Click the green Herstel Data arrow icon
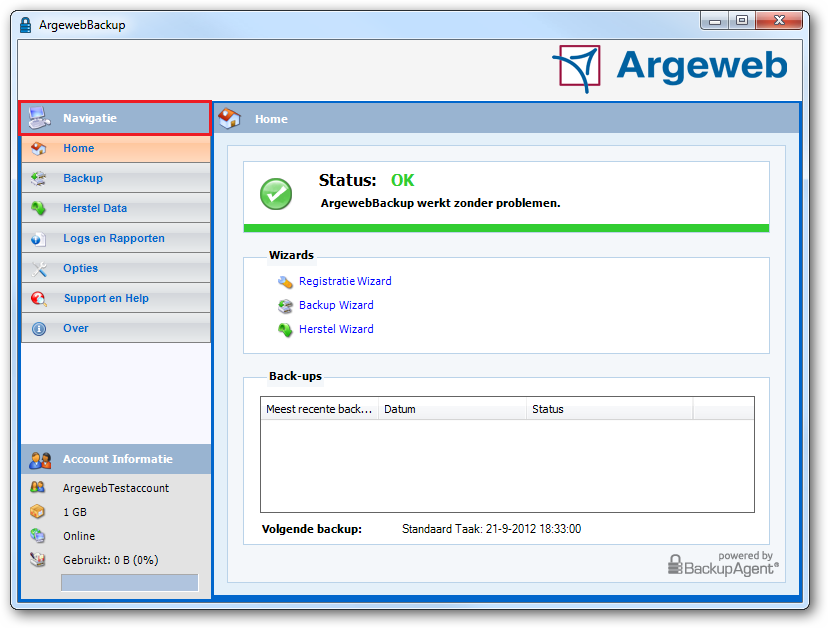 (x=39, y=208)
